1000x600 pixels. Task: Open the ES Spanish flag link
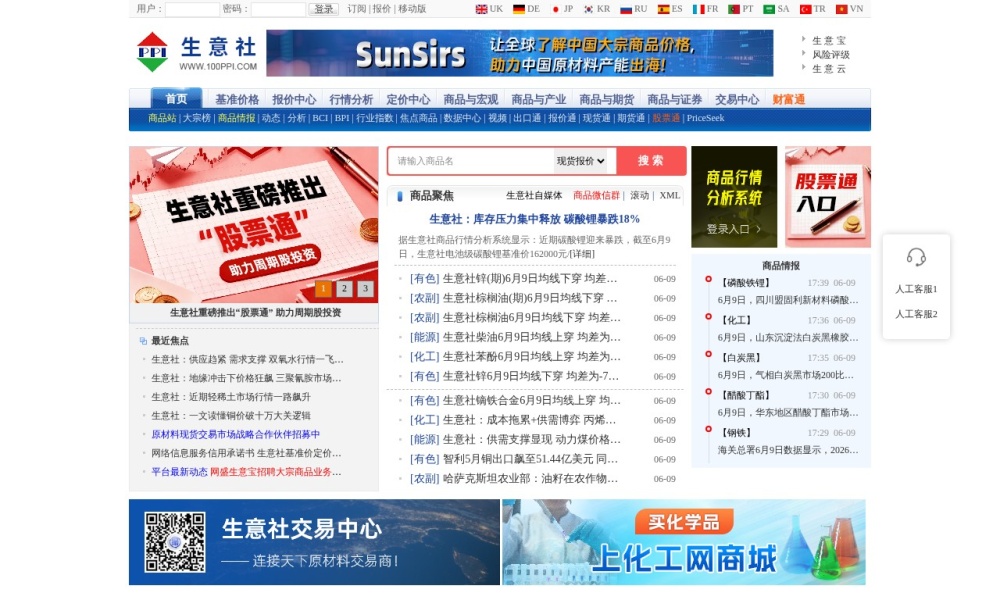point(670,9)
